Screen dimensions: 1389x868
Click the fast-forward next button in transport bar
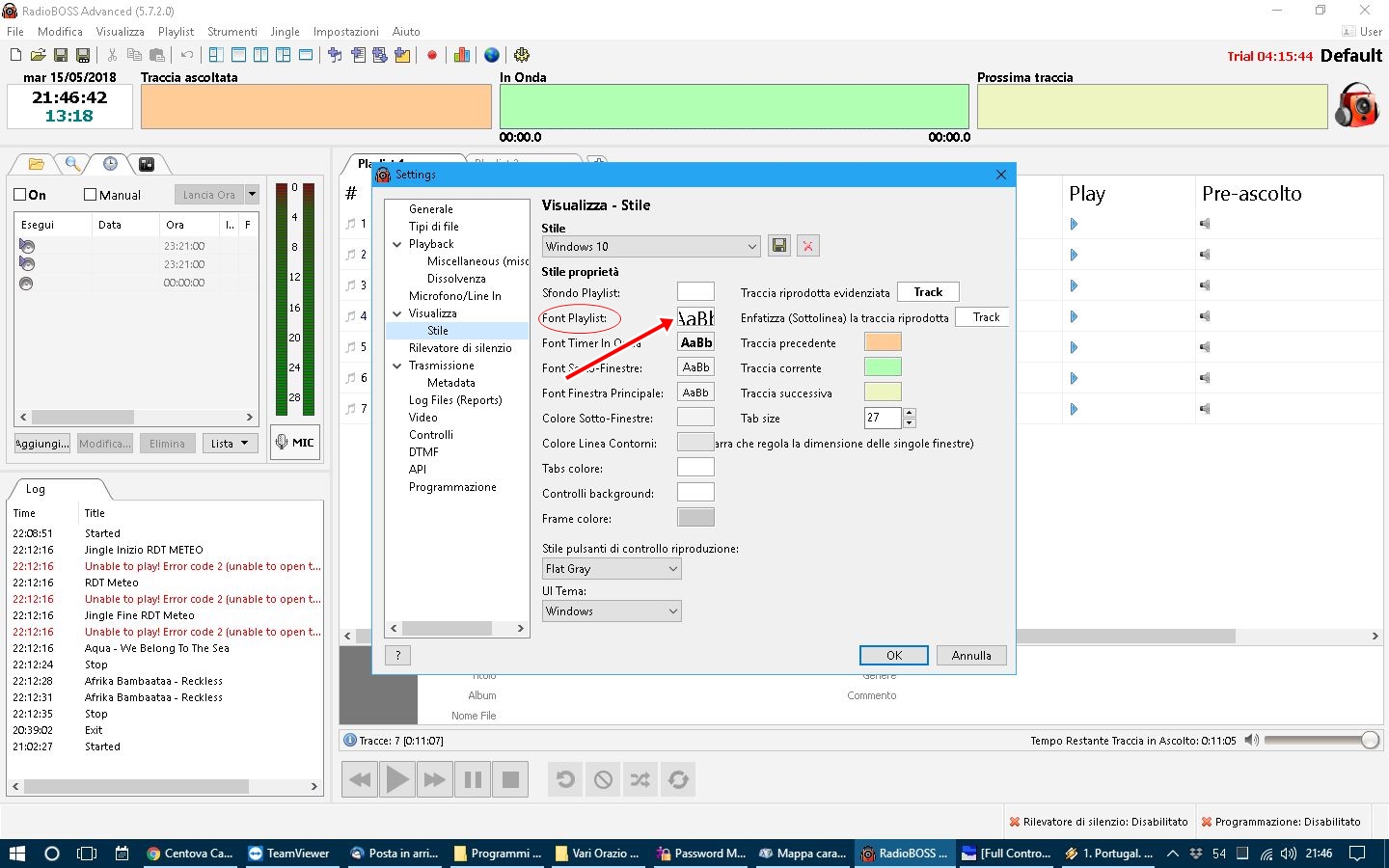435,779
